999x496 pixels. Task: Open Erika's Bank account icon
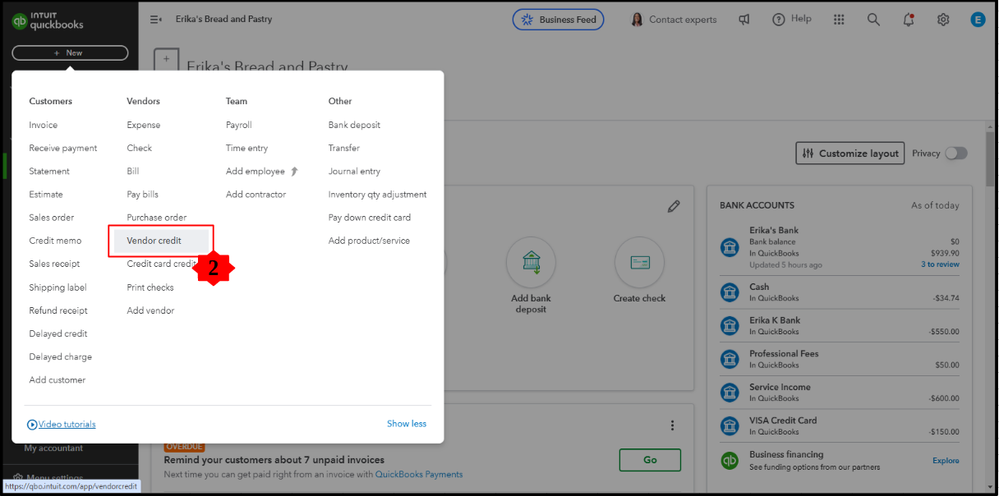point(729,248)
